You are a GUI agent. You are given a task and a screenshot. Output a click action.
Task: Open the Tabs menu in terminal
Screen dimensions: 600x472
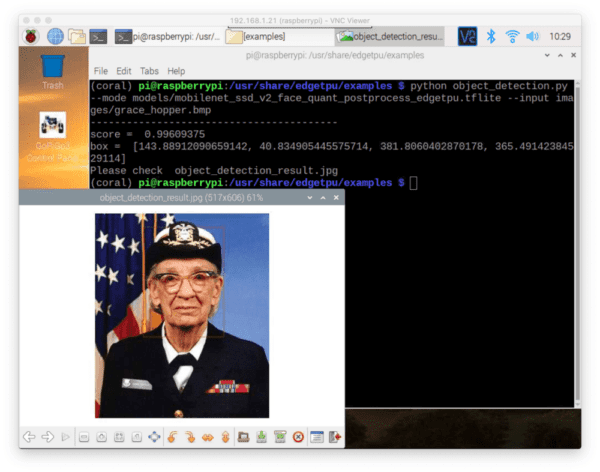(149, 71)
